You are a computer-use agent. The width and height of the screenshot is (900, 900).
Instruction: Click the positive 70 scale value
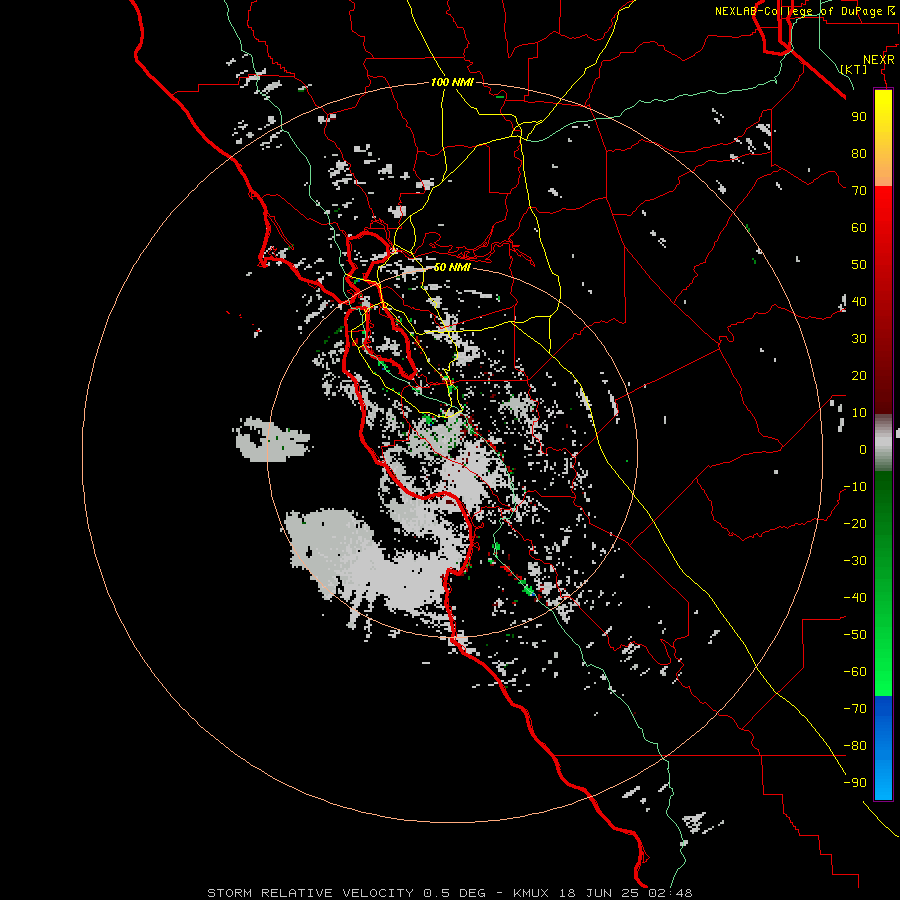pyautogui.click(x=859, y=191)
